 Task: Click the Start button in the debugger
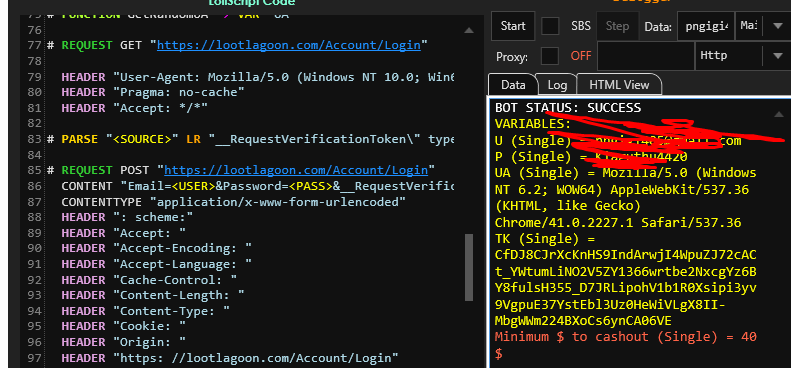(513, 26)
